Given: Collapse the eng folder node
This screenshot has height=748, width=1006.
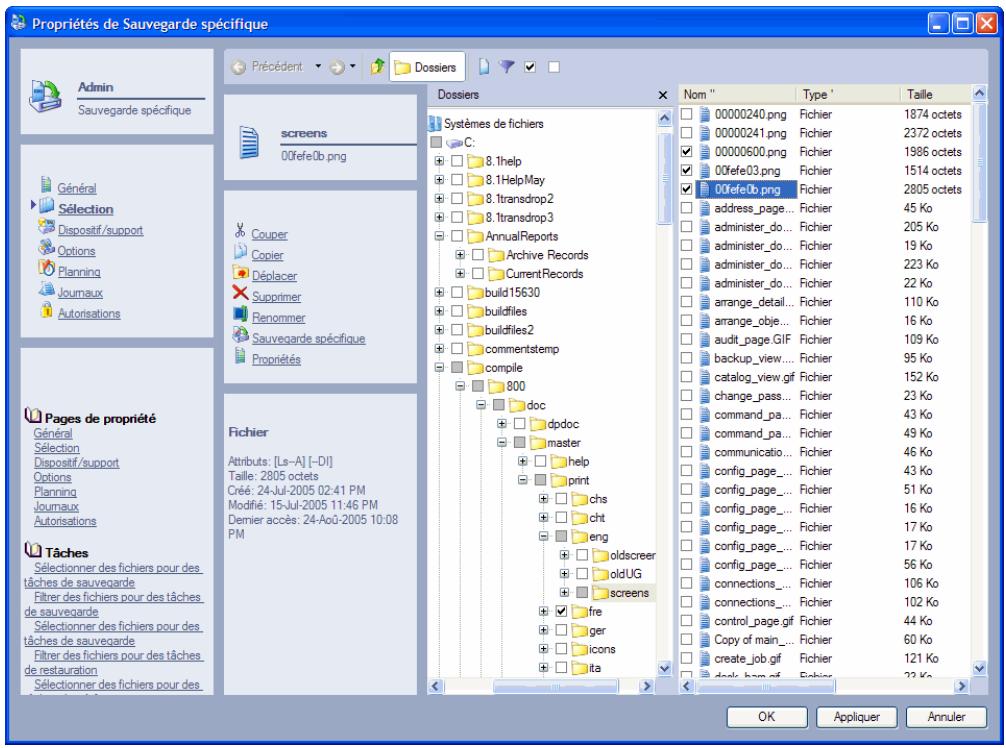Looking at the screenshot, I should coord(543,536).
